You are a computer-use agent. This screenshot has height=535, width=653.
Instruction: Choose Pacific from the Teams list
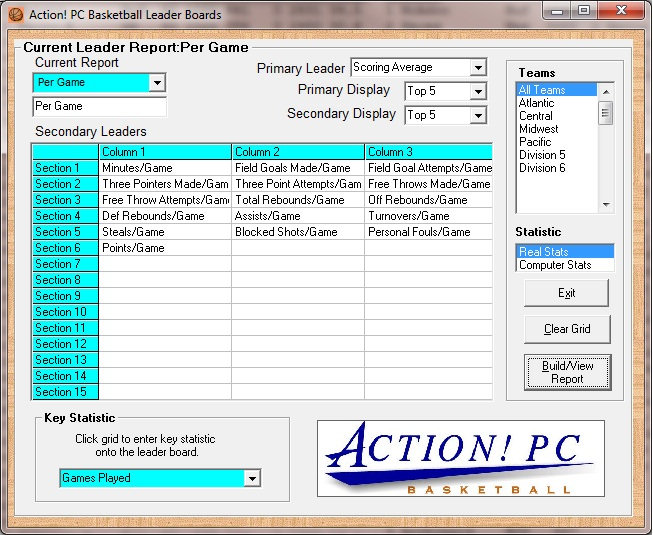556,142
